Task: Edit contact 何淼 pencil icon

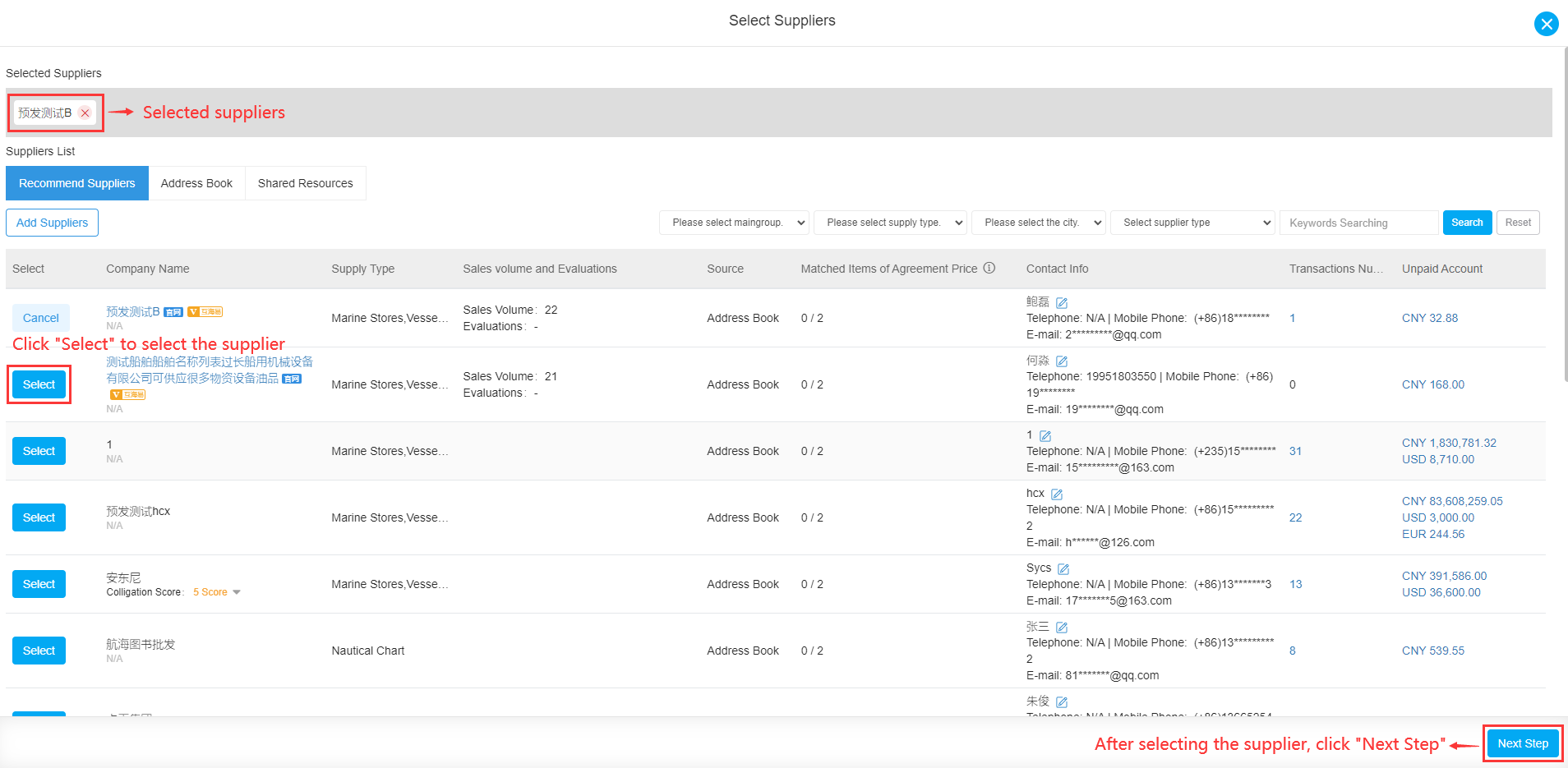Action: point(1062,361)
